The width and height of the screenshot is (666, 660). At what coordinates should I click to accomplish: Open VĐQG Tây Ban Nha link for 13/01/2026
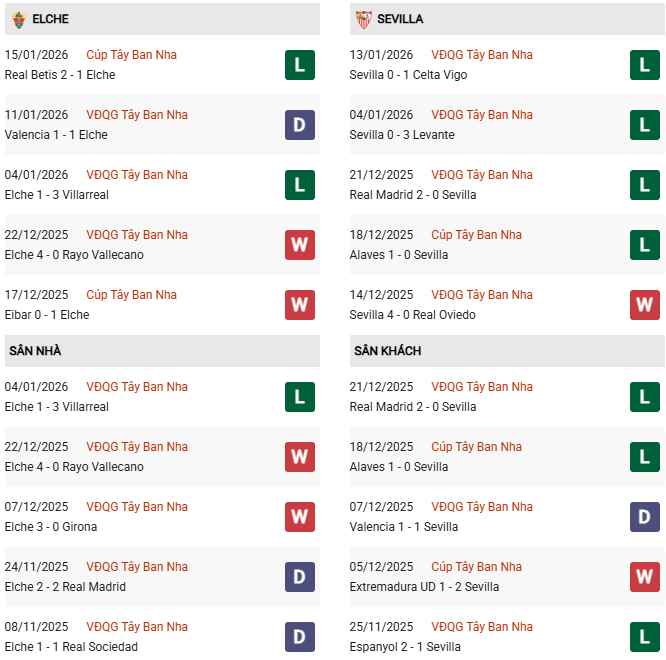(x=481, y=55)
